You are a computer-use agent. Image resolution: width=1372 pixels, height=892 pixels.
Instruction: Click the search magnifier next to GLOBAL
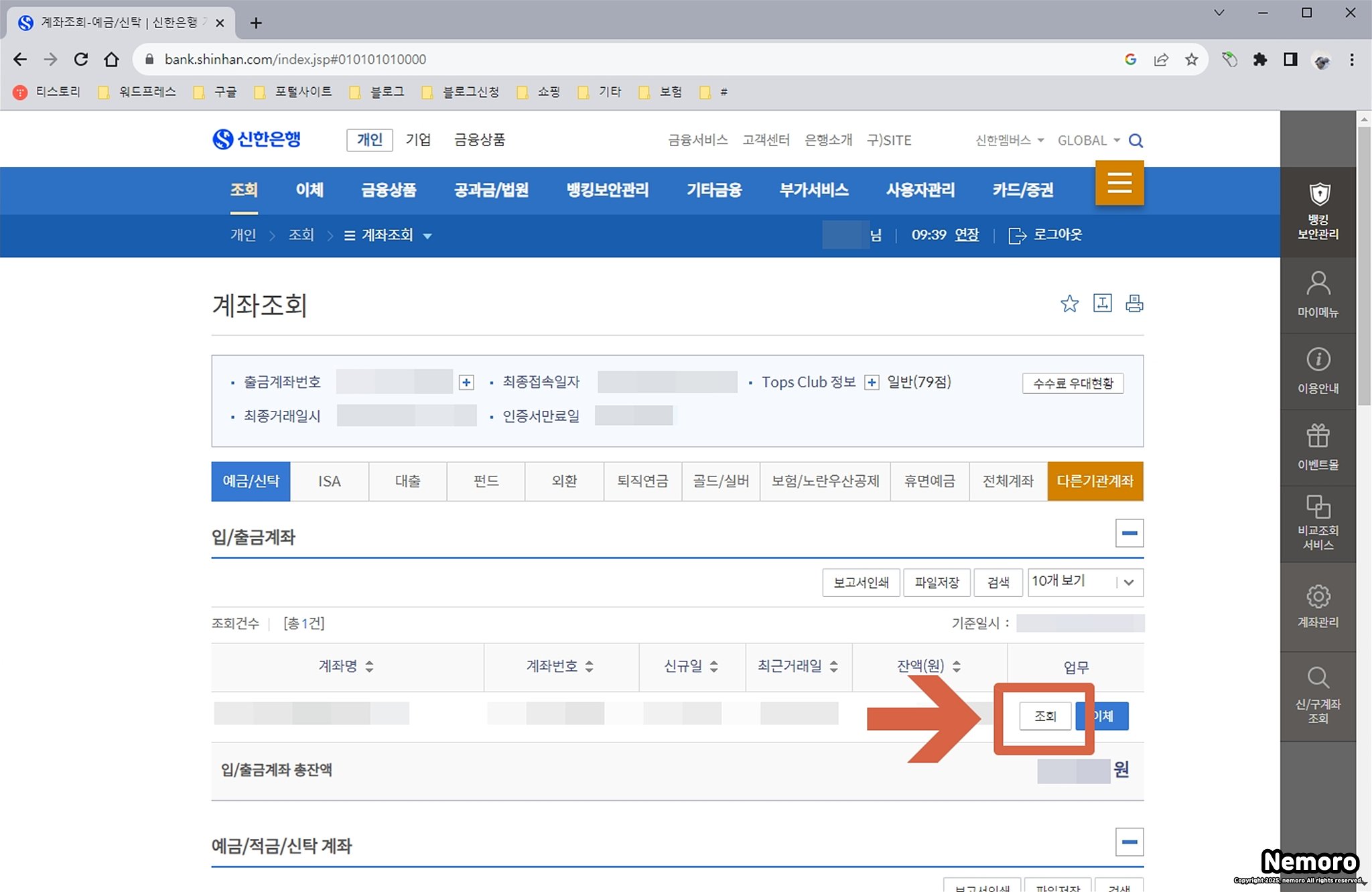pyautogui.click(x=1136, y=141)
